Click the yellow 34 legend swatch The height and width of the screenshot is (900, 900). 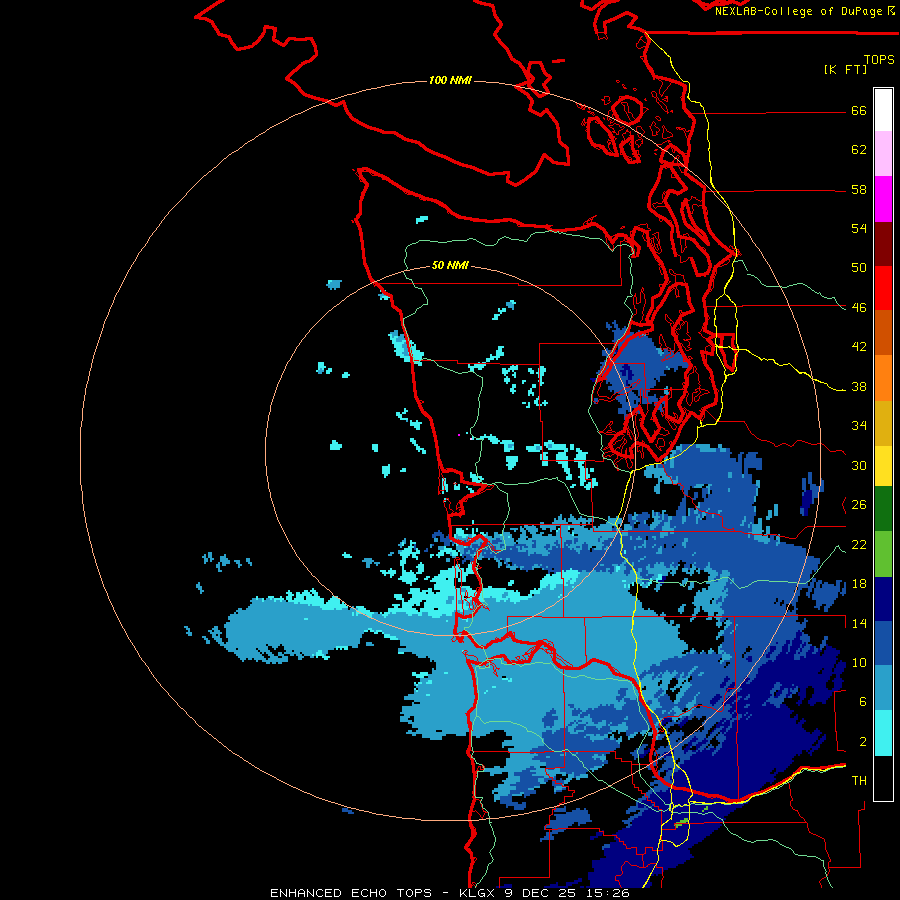coord(883,465)
